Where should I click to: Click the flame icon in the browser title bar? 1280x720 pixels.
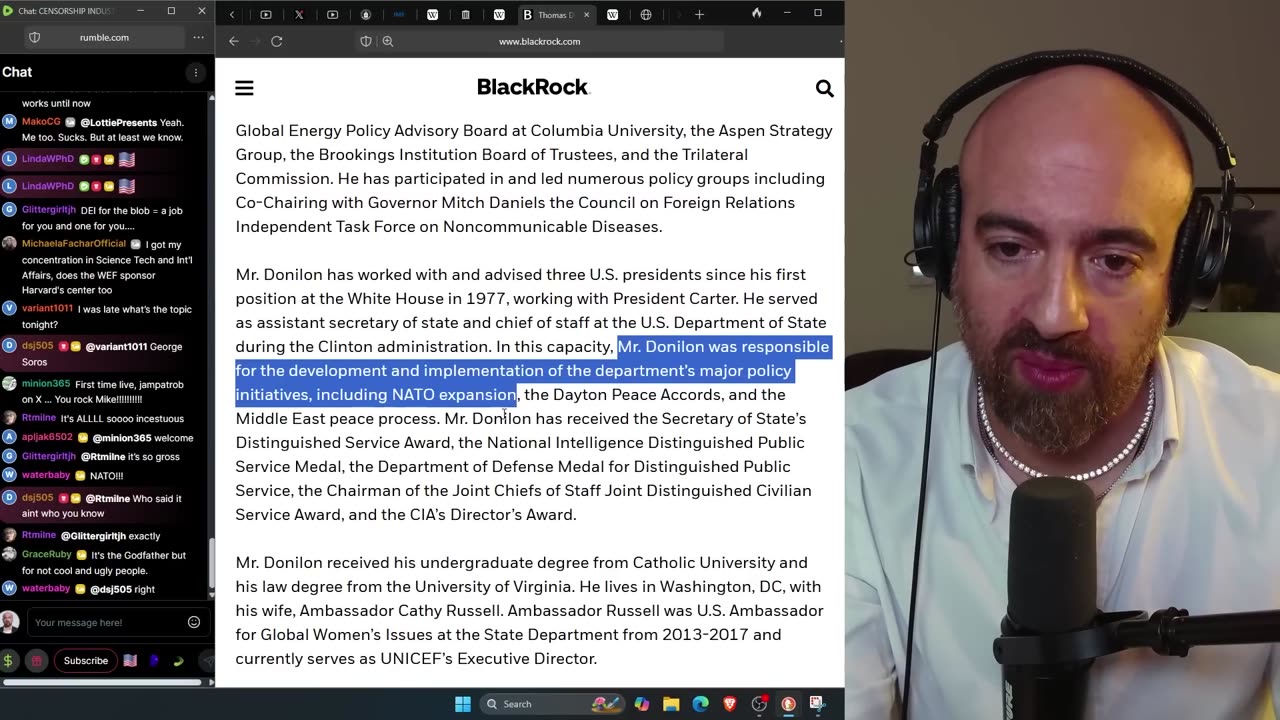pos(756,13)
